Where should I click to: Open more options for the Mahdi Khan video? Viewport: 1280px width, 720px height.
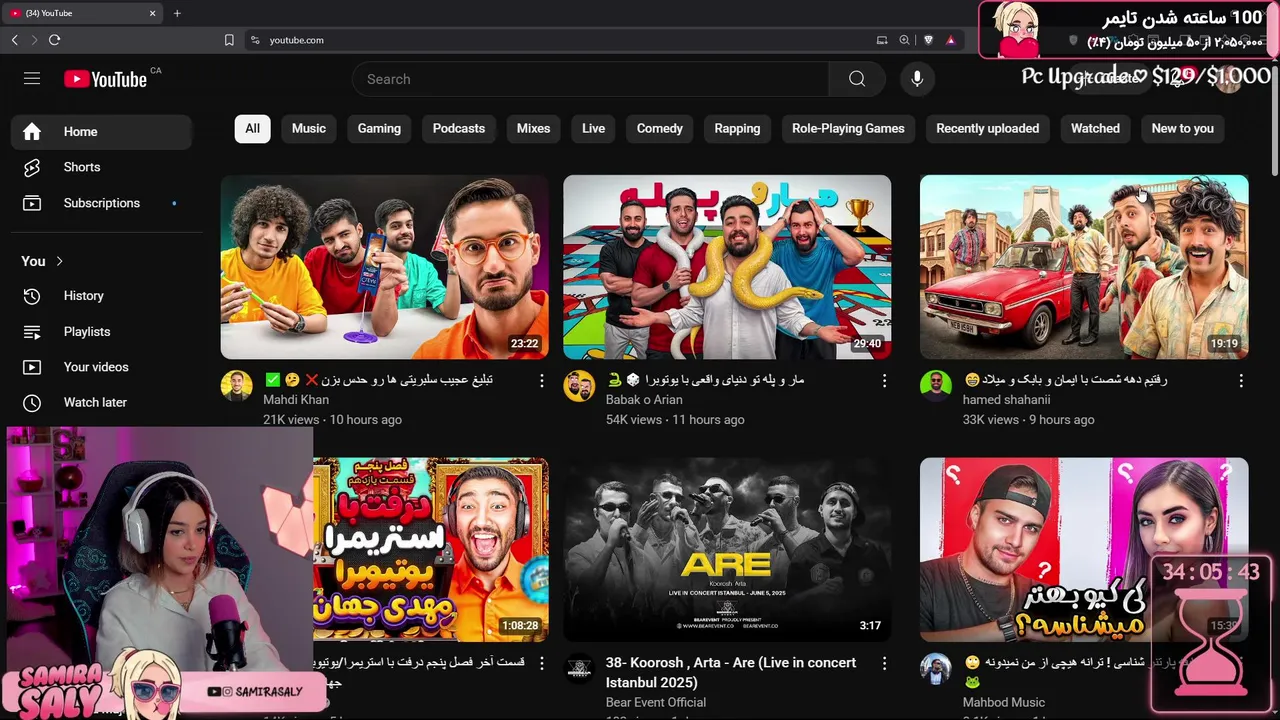(x=542, y=381)
